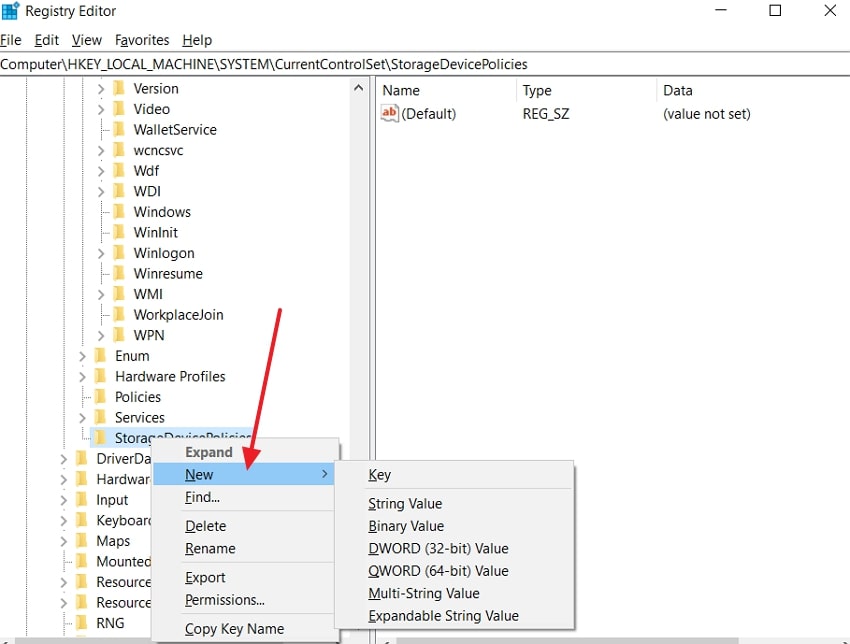Click the registry path address bar
The height and width of the screenshot is (644, 850).
(425, 65)
